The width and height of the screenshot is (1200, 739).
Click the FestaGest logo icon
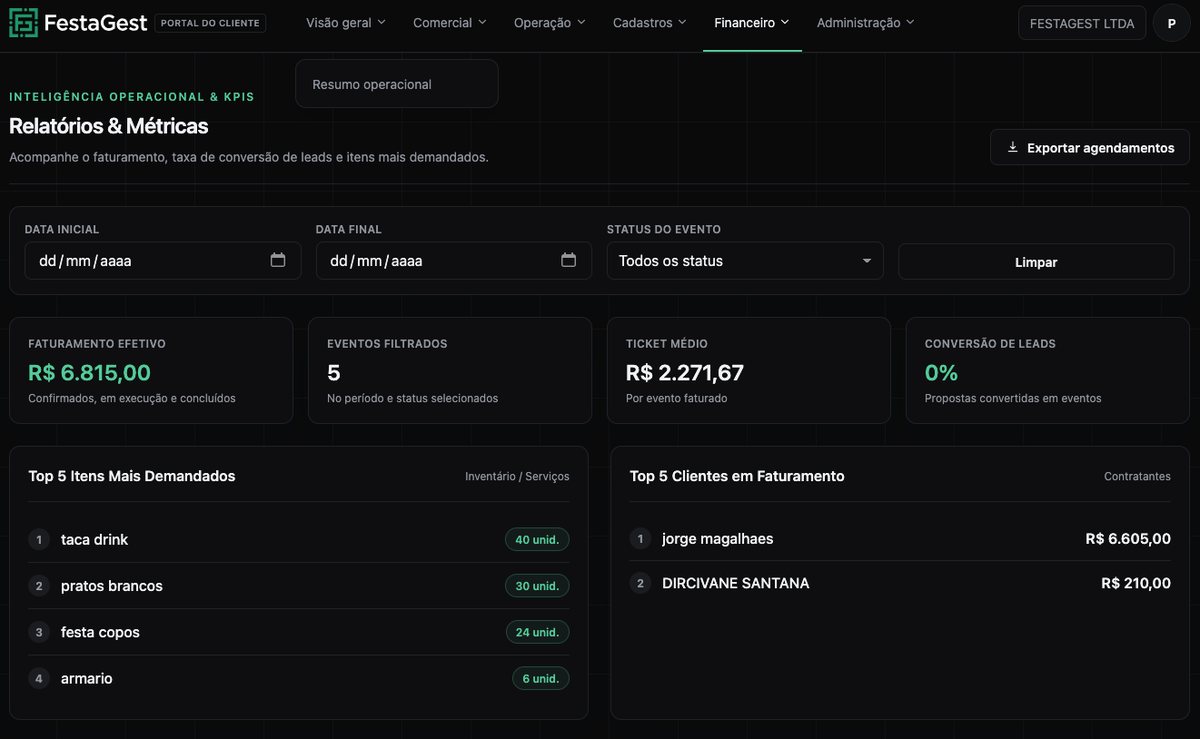coord(24,23)
